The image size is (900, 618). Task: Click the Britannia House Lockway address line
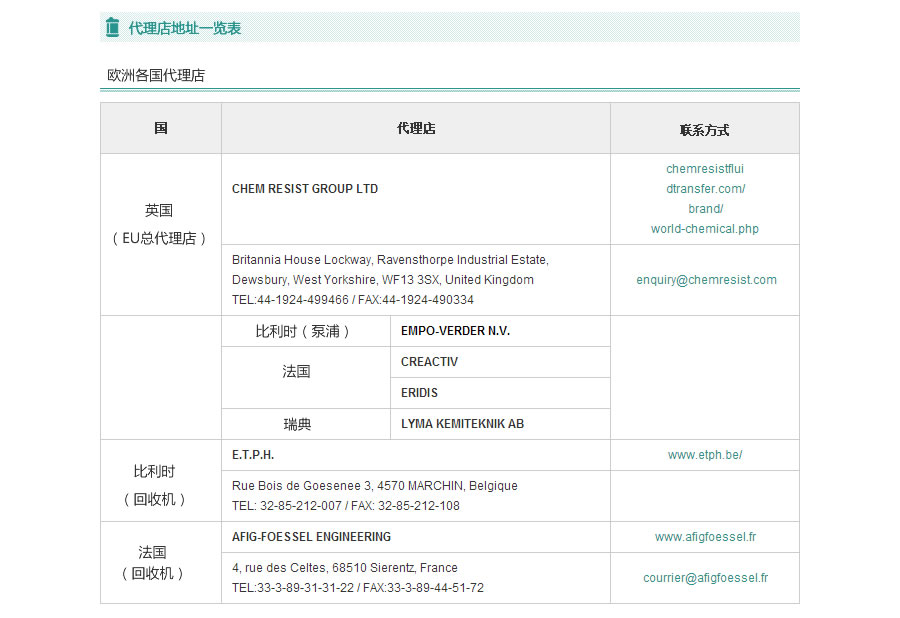click(x=390, y=259)
